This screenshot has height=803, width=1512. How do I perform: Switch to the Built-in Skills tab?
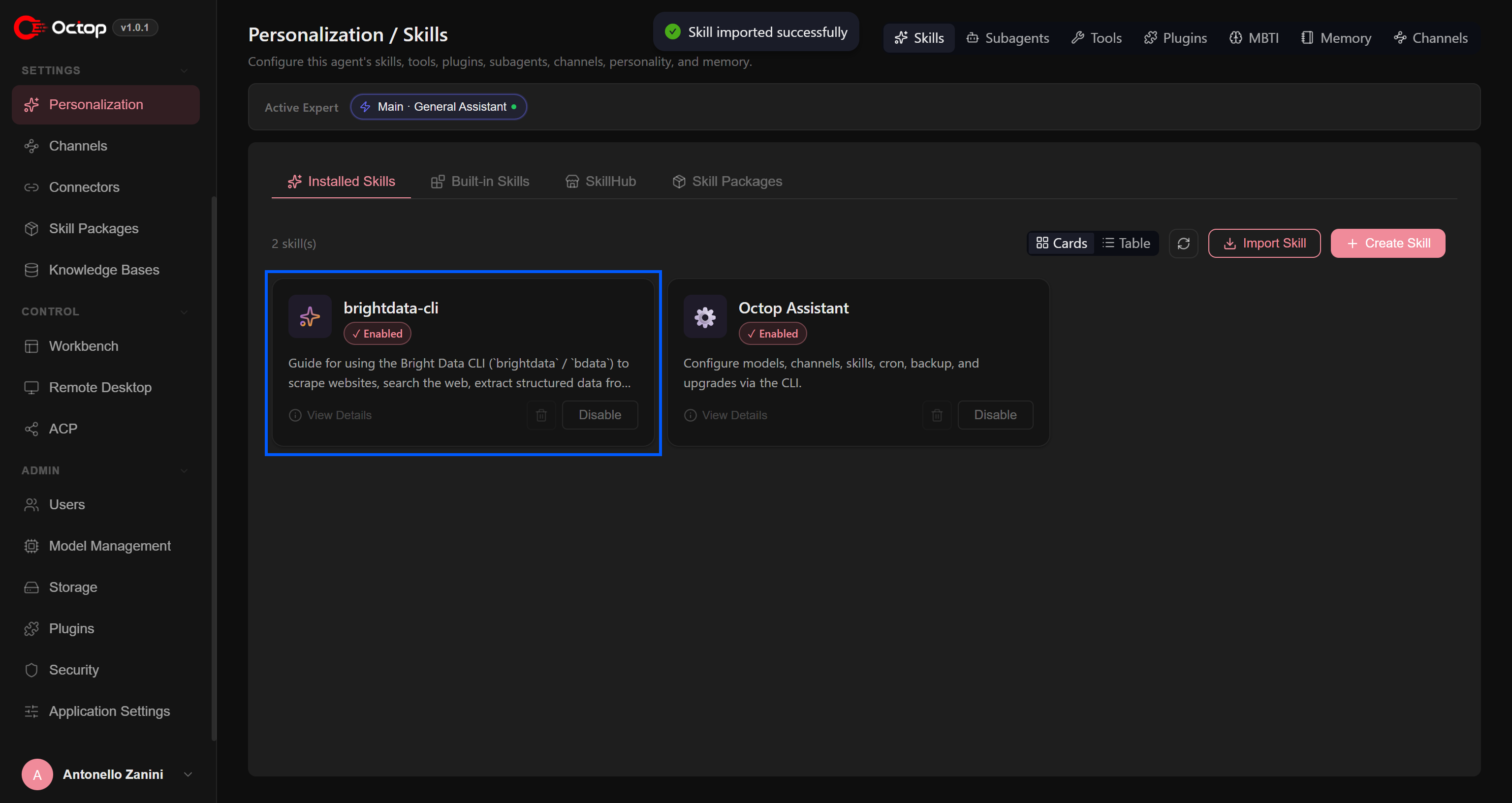(x=479, y=182)
